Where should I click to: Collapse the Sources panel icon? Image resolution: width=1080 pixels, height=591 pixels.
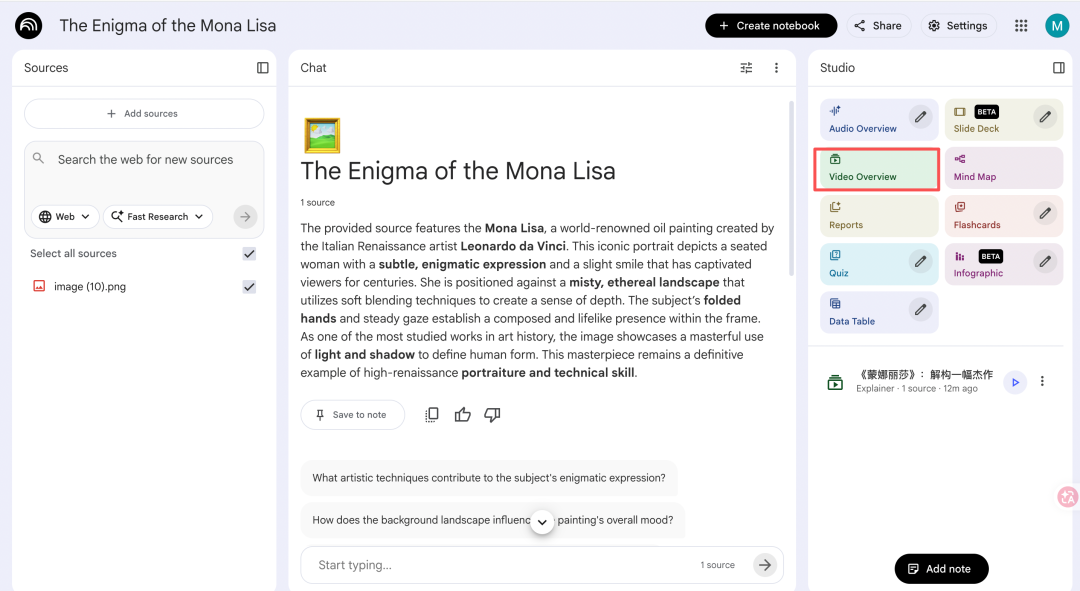point(263,68)
